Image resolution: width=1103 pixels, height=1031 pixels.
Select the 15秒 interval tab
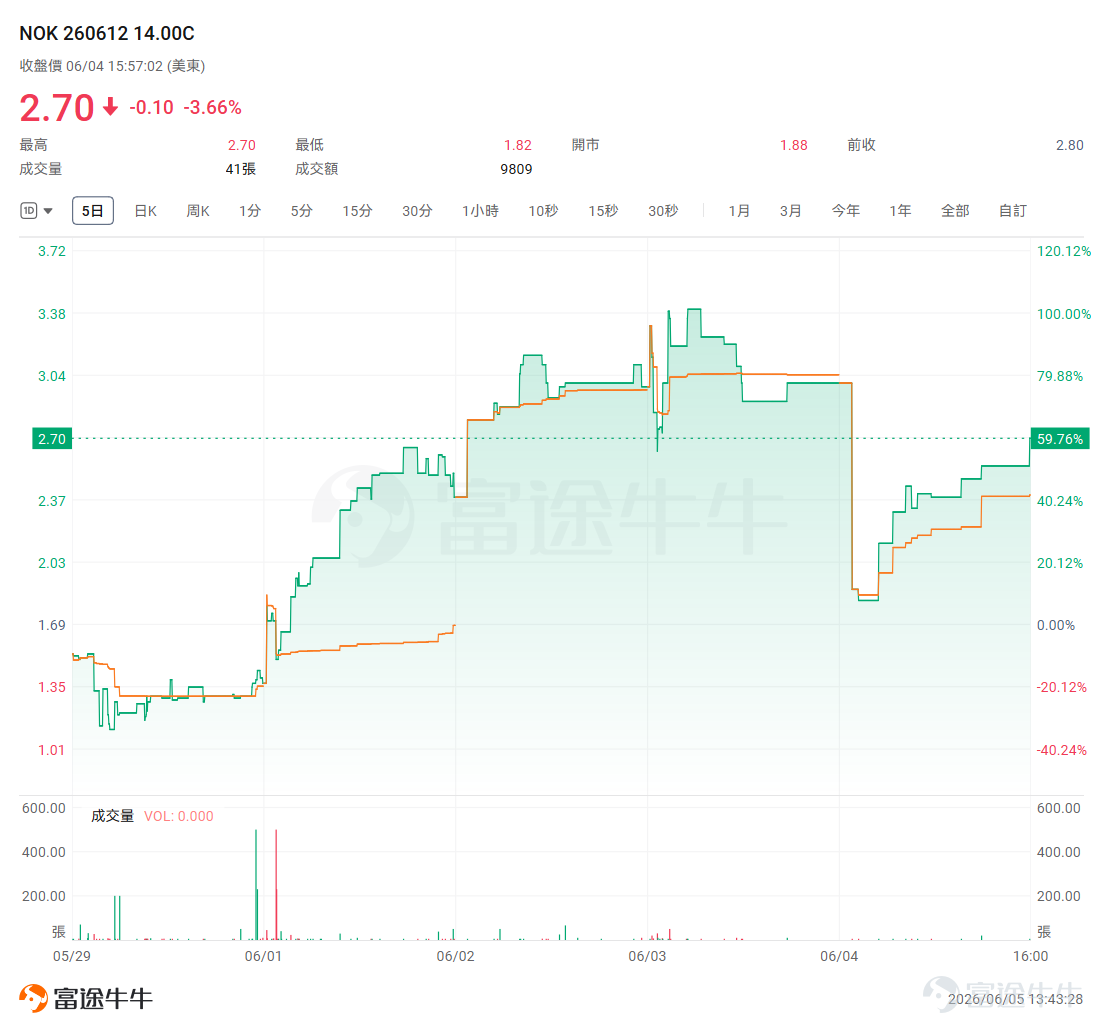[x=604, y=211]
